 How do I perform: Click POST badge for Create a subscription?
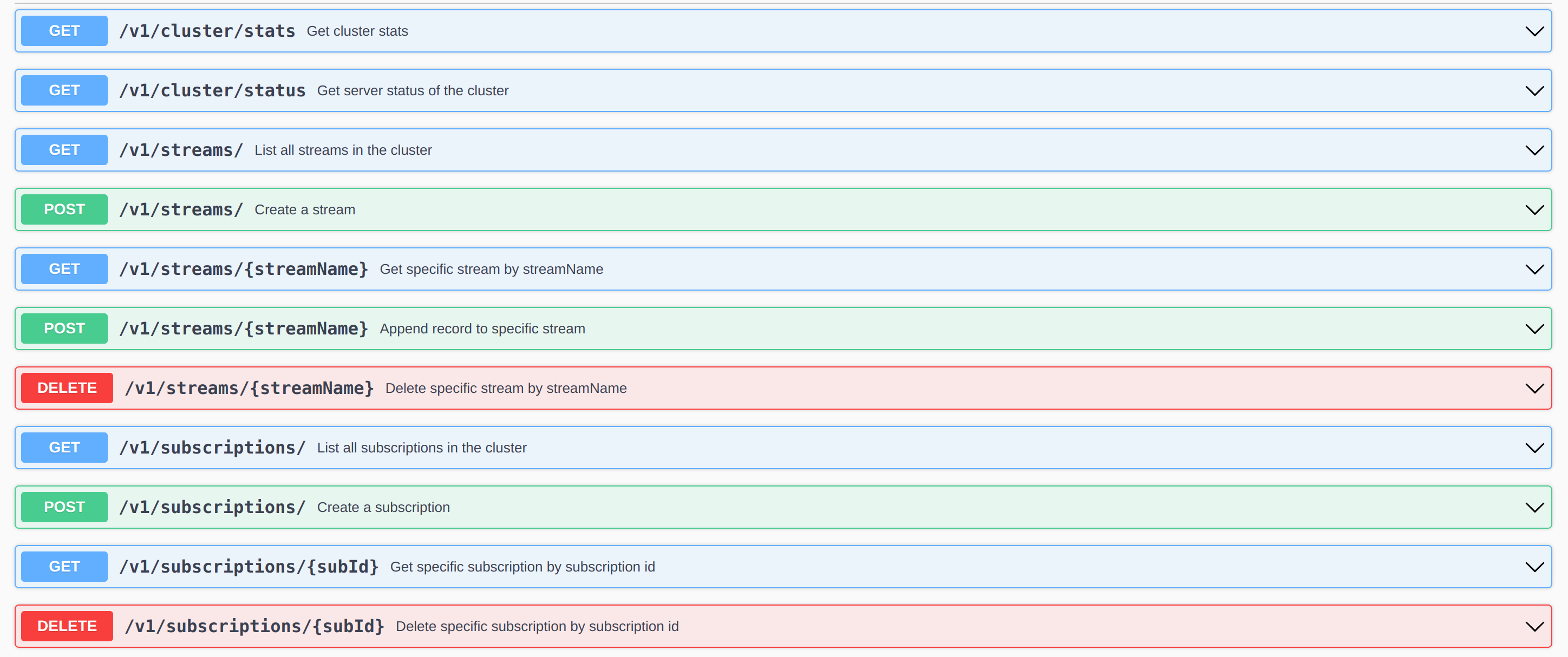[x=64, y=507]
